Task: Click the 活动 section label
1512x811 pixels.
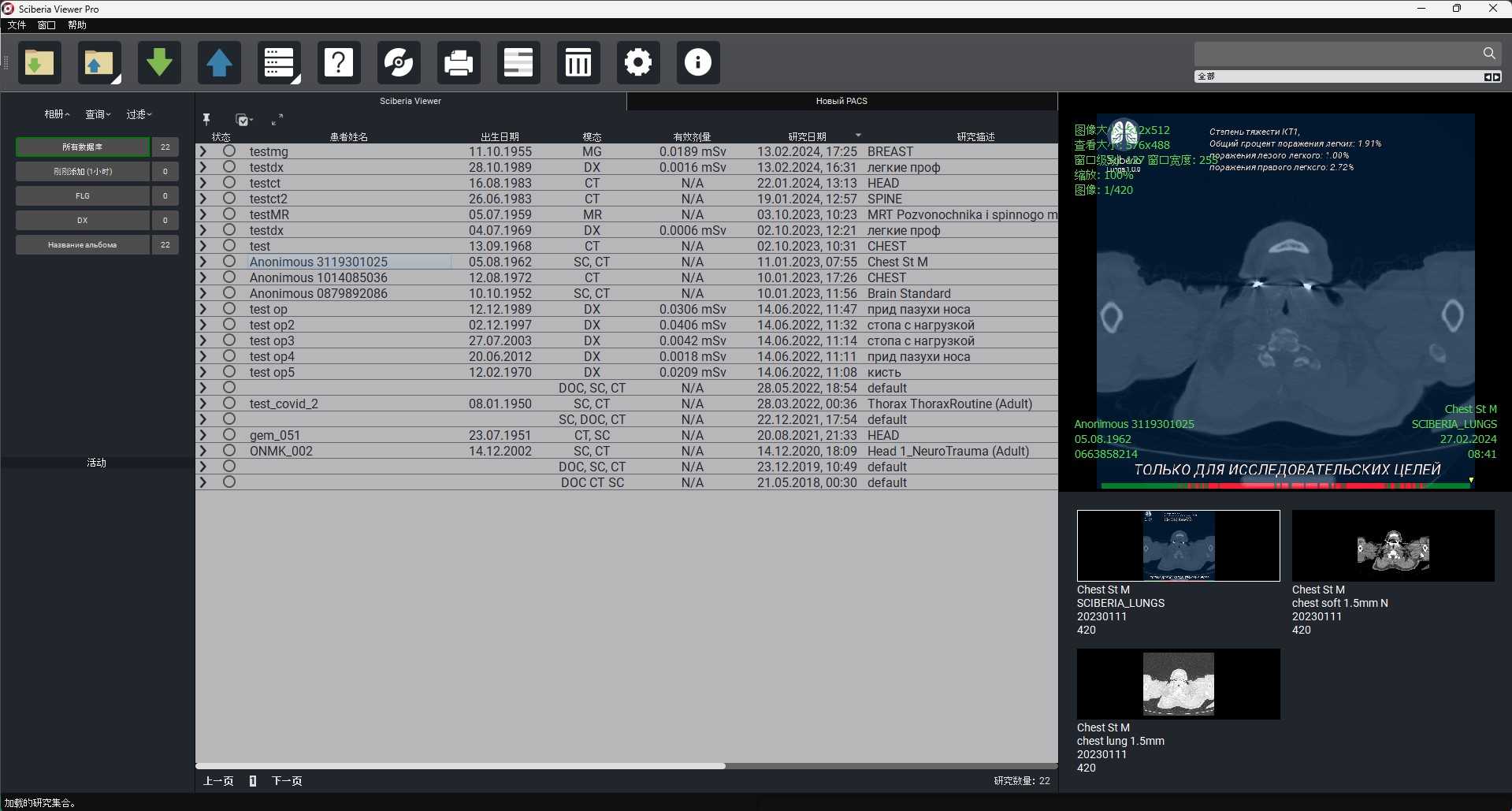Action: click(x=96, y=463)
